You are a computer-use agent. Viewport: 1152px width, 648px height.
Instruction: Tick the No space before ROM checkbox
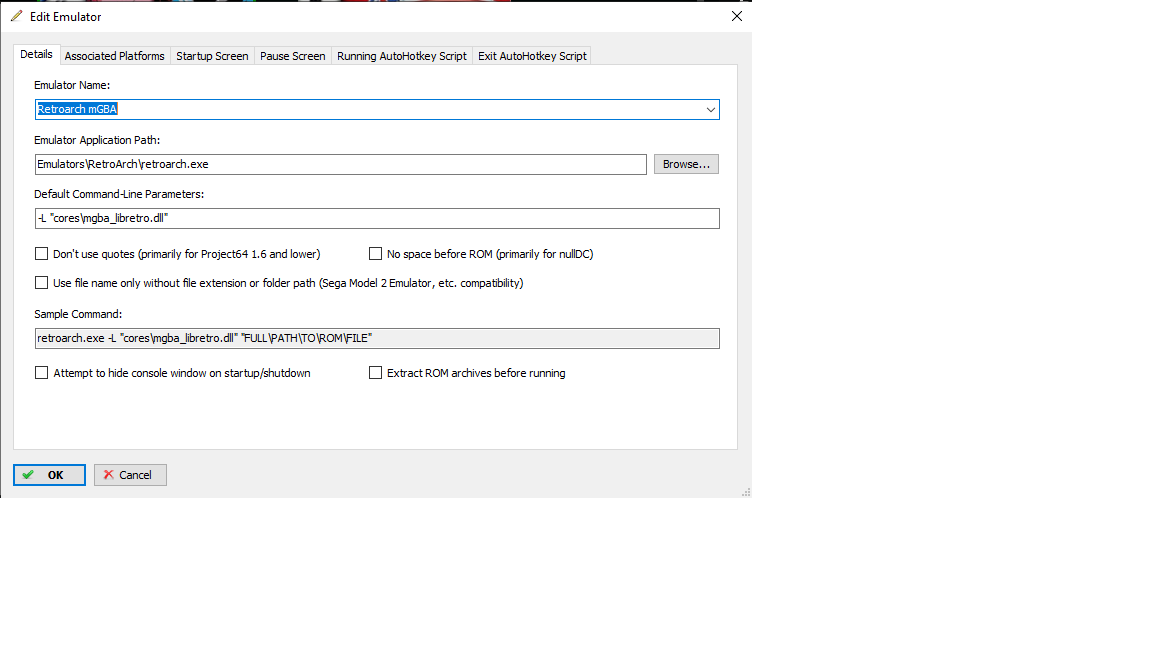tap(375, 254)
